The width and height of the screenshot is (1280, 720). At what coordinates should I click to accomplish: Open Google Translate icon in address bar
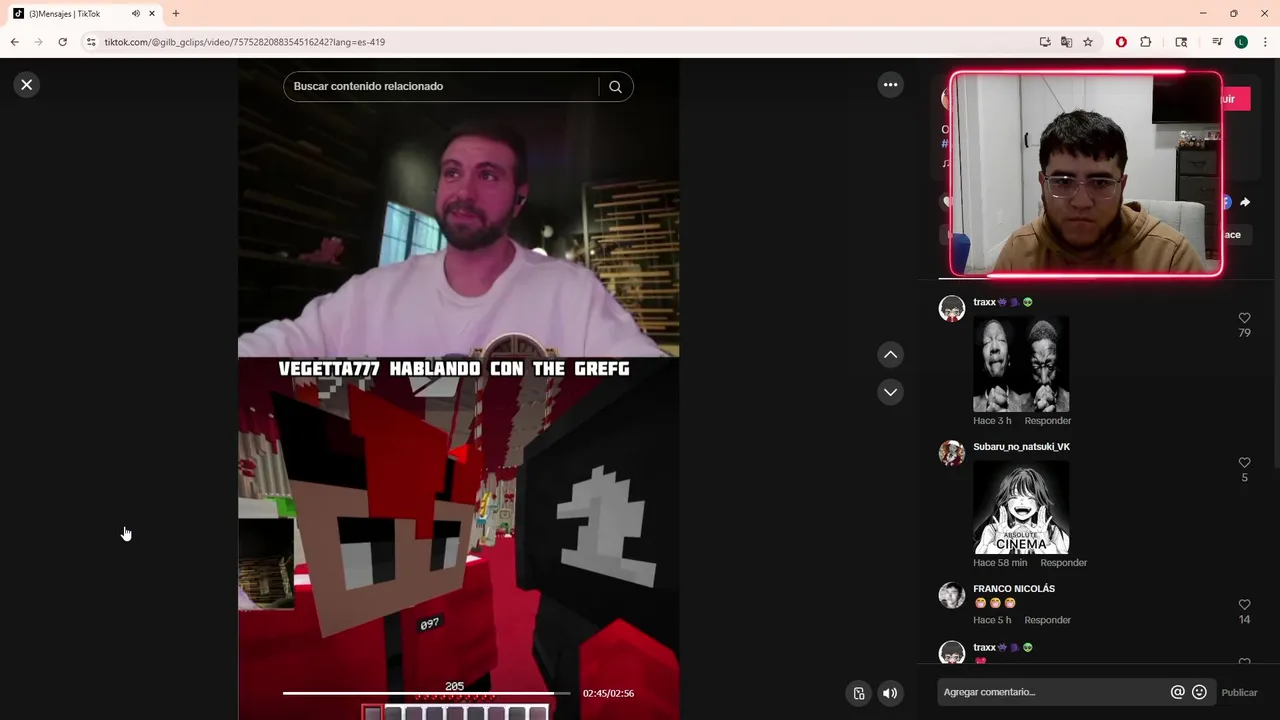click(1066, 42)
